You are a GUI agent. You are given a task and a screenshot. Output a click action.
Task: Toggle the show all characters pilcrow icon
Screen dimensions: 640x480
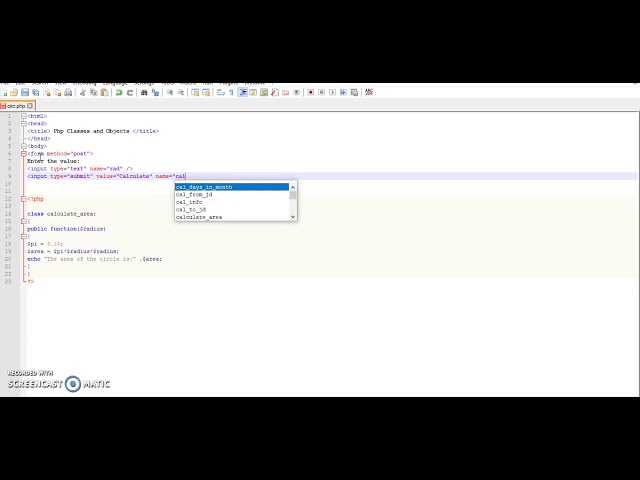(231, 93)
